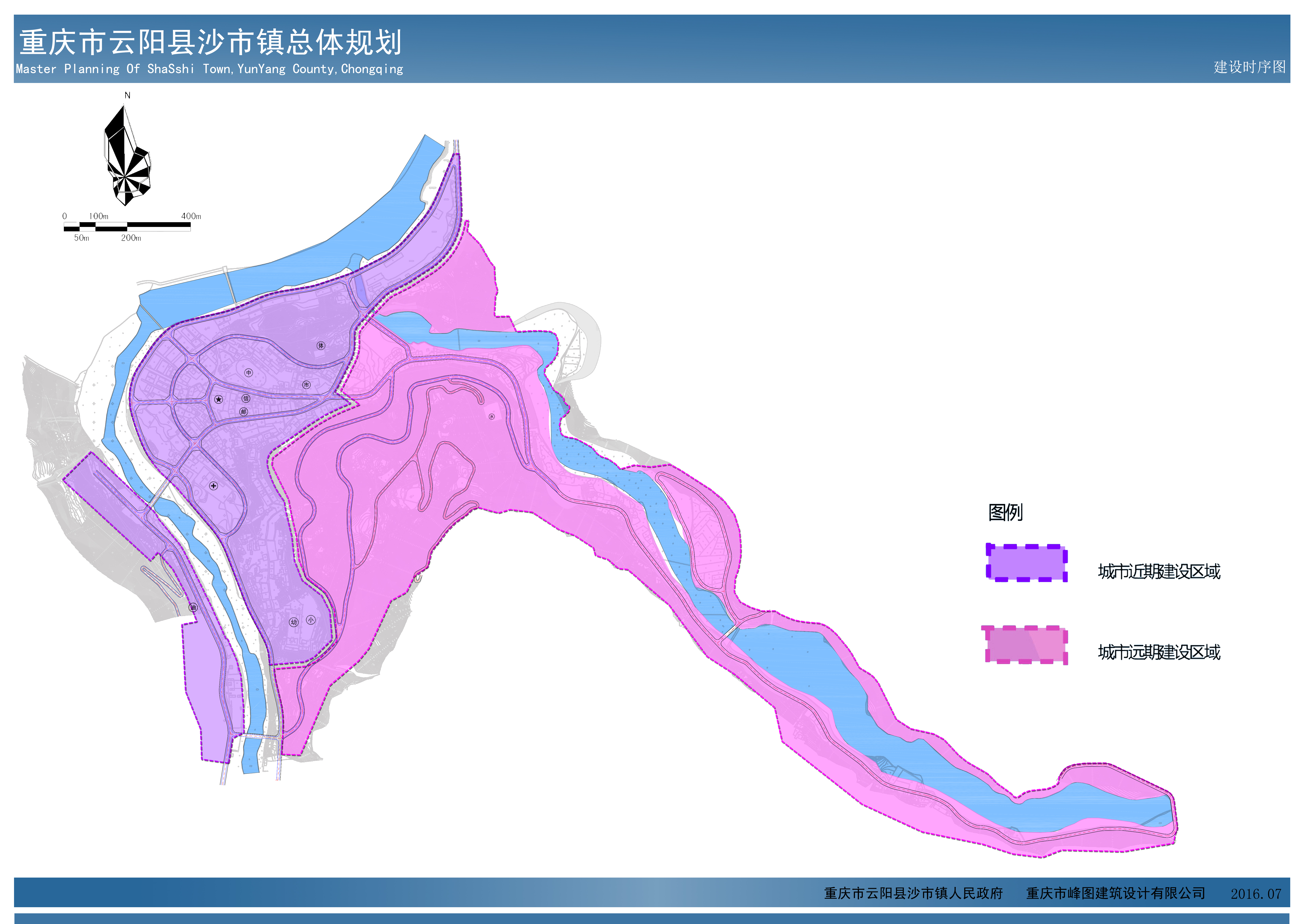The image size is (1309, 924).
Task: Click the footer text 重庆市云阳县沙市镇人民政府
Action: 913,893
